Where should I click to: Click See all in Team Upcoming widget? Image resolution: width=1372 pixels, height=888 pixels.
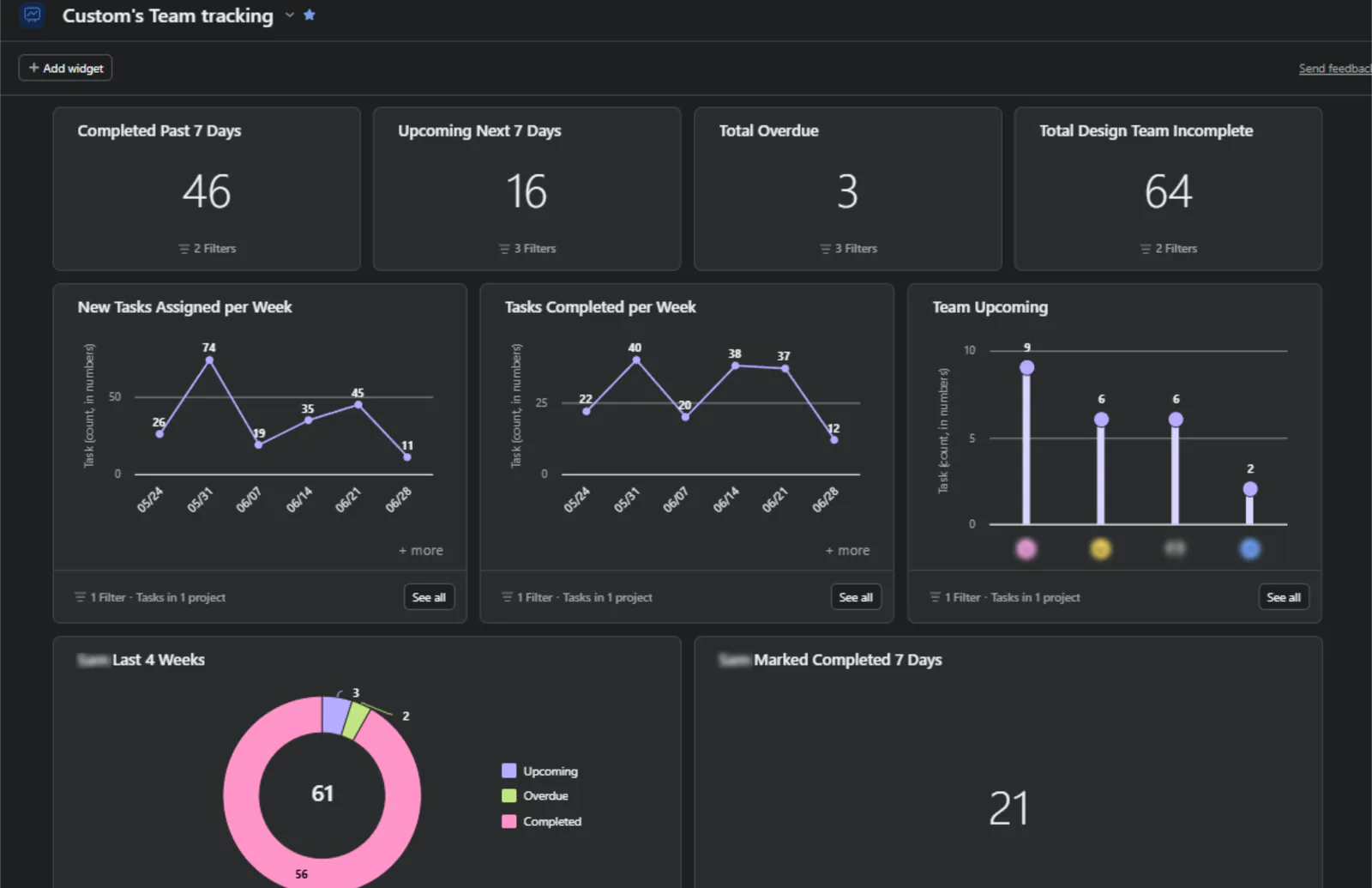tap(1284, 597)
